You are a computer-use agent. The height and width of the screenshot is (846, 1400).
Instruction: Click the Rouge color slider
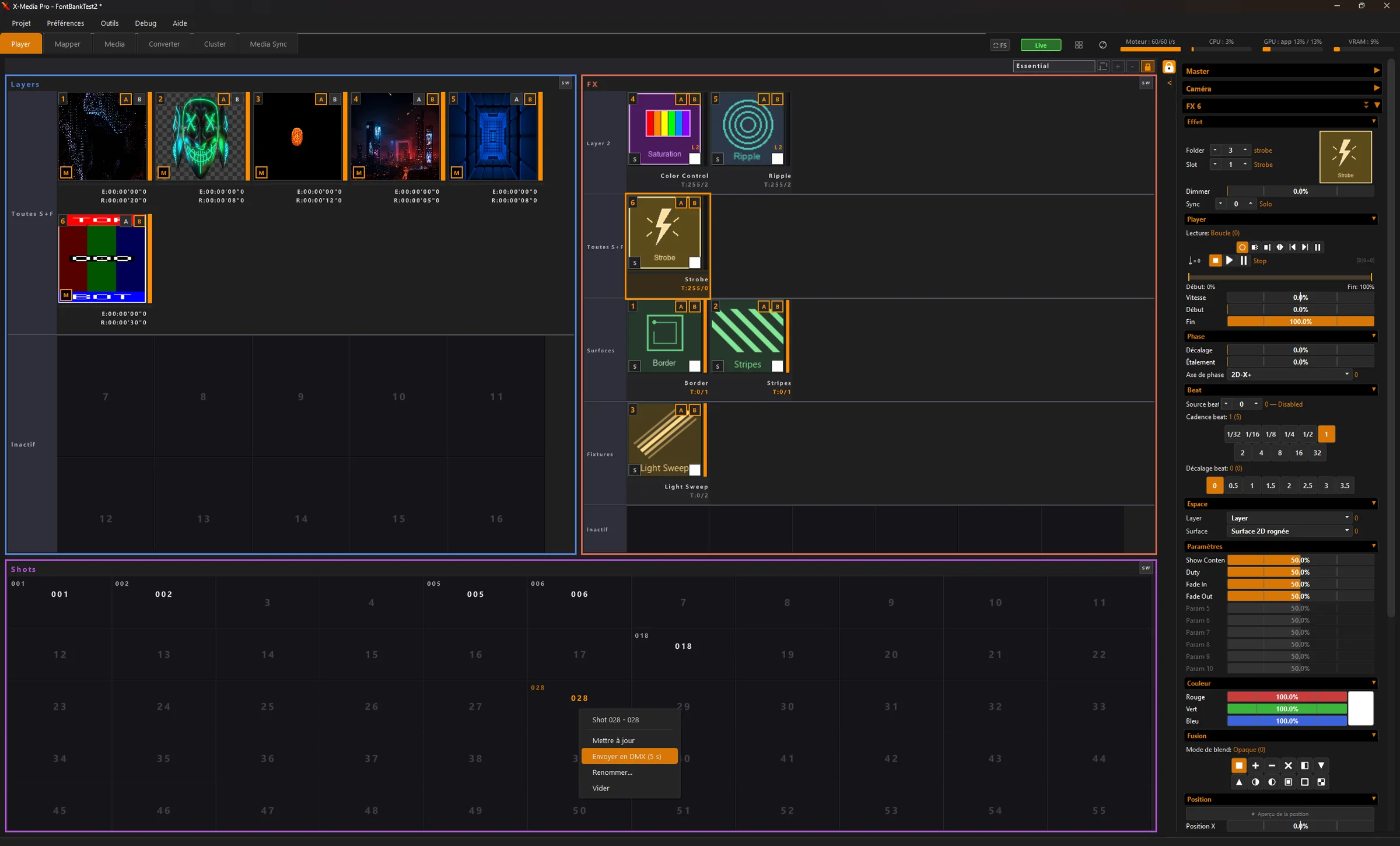[x=1287, y=697]
